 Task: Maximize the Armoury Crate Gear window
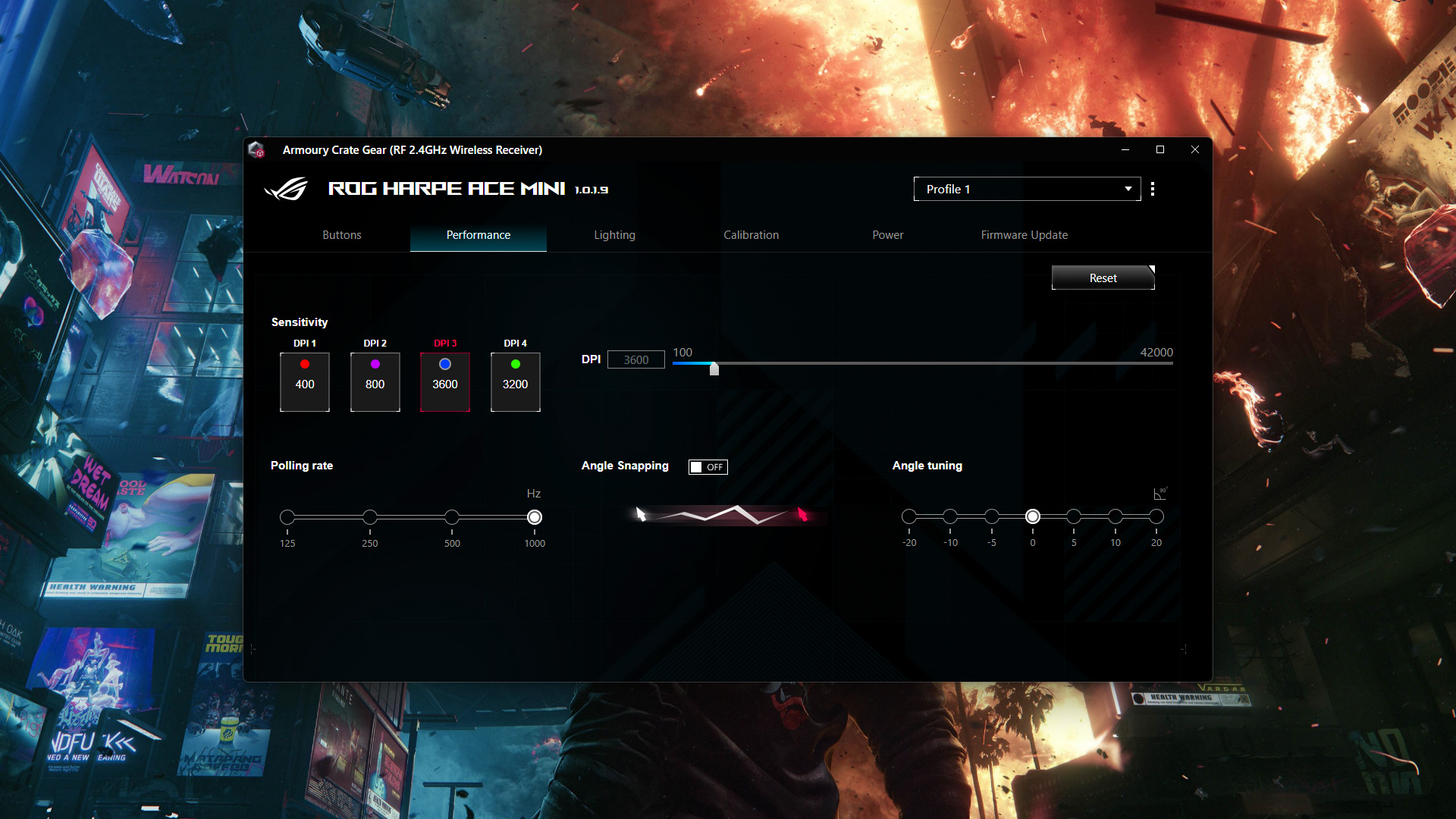1160,149
